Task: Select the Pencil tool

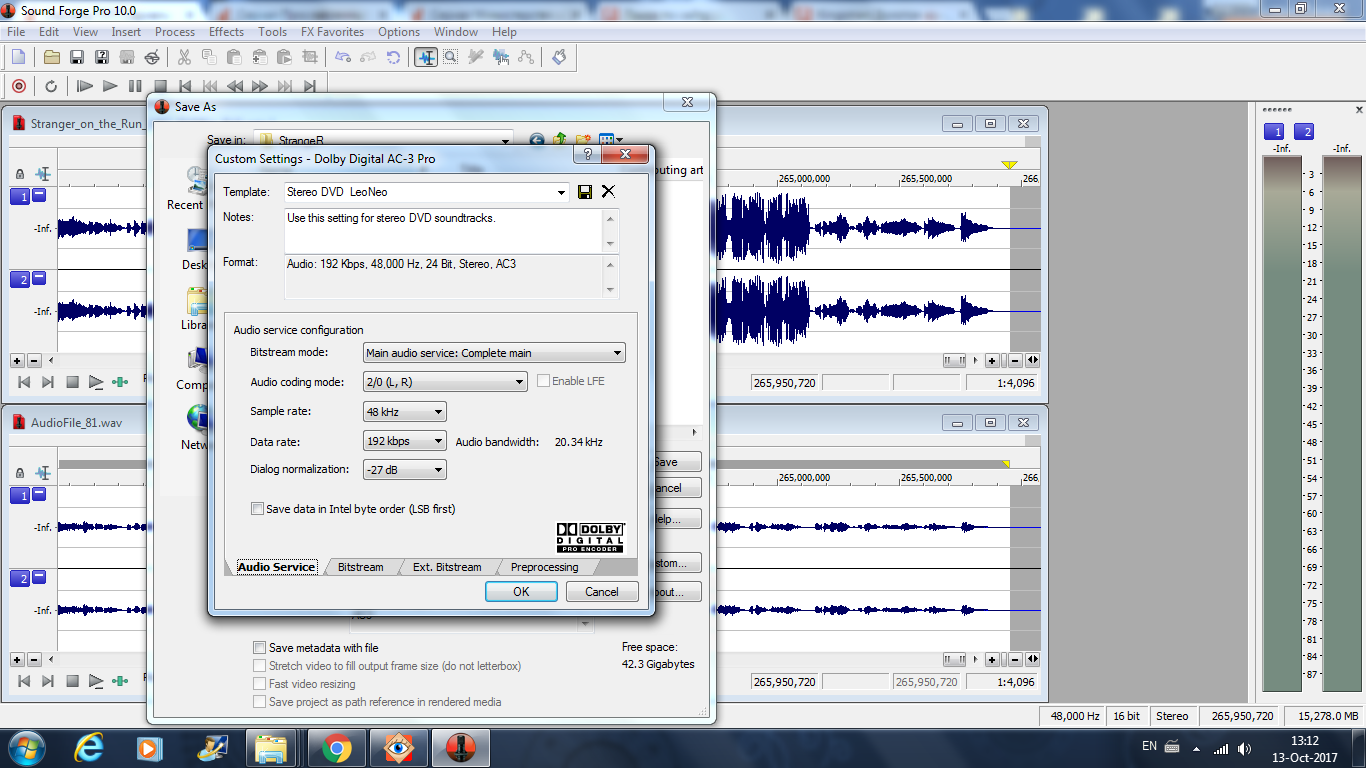Action: coord(476,57)
